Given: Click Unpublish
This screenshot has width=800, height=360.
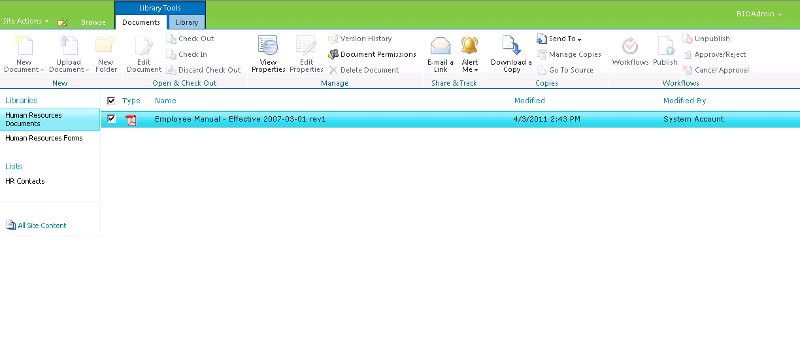Looking at the screenshot, I should coord(706,39).
